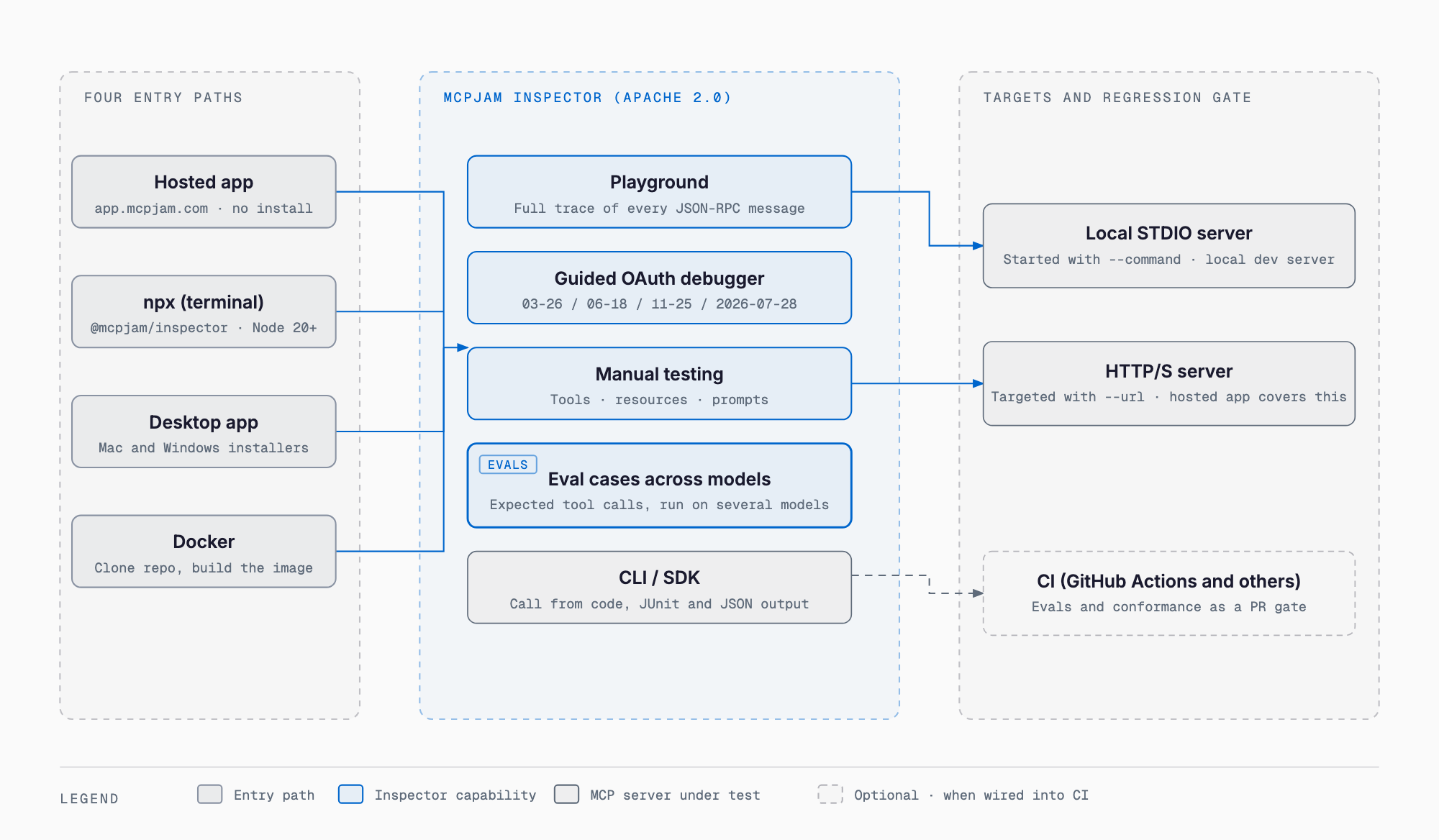
Task: Click the EVALS badge
Action: [x=508, y=465]
